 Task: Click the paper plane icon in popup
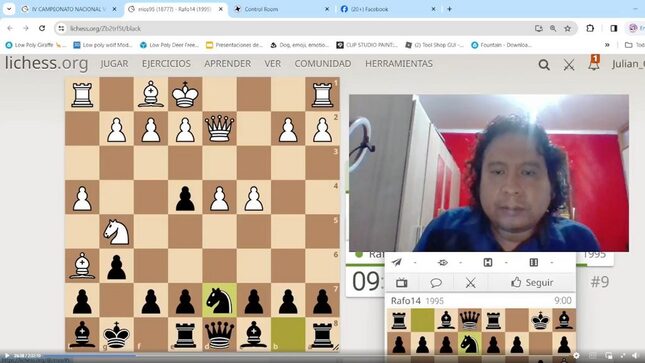(x=397, y=262)
